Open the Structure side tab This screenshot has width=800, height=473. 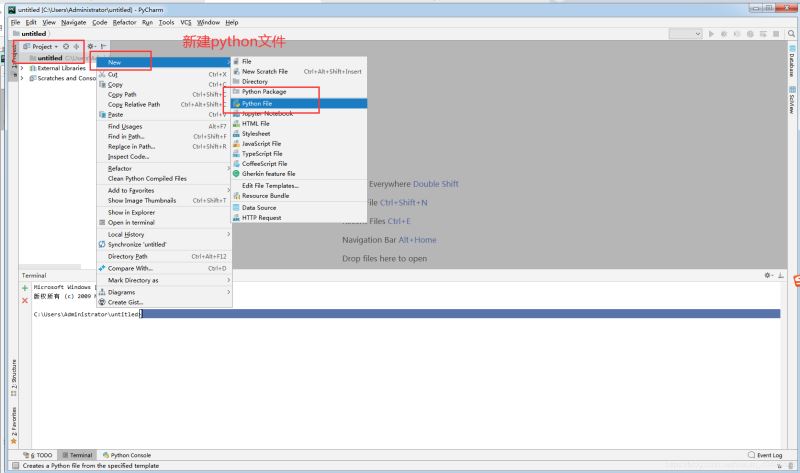tap(14, 378)
